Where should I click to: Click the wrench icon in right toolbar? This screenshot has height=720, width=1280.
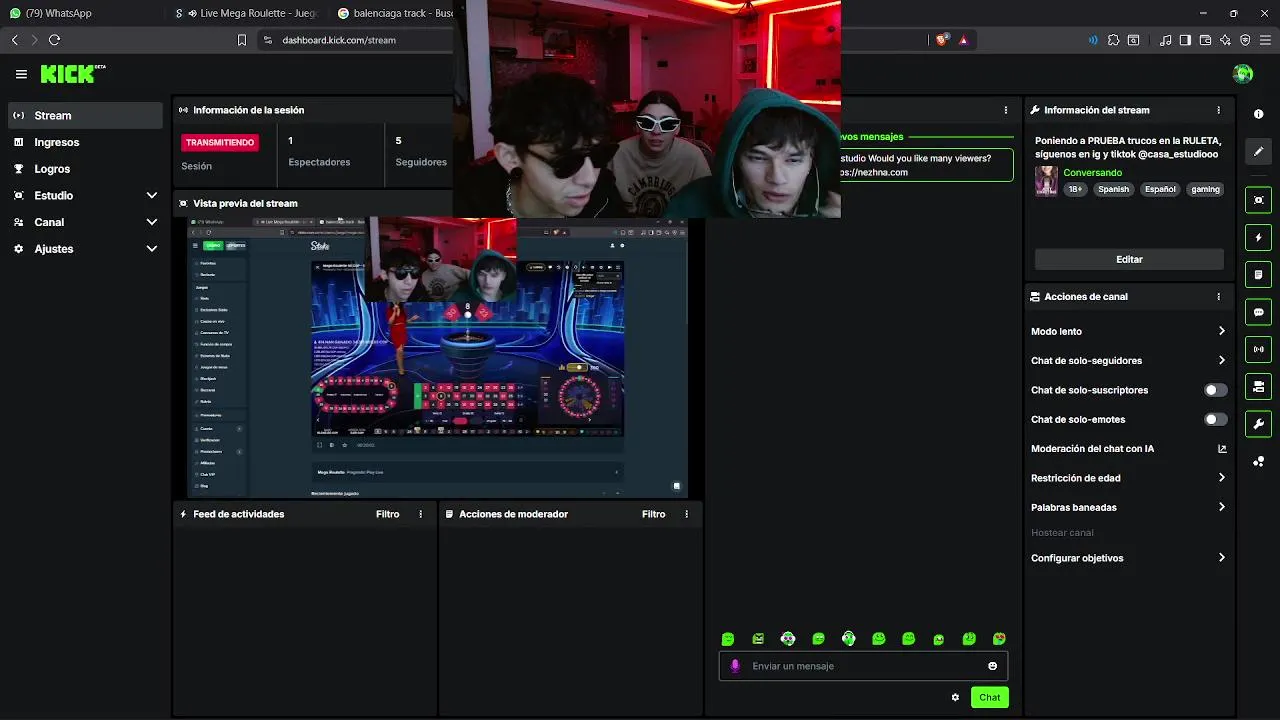point(1258,424)
